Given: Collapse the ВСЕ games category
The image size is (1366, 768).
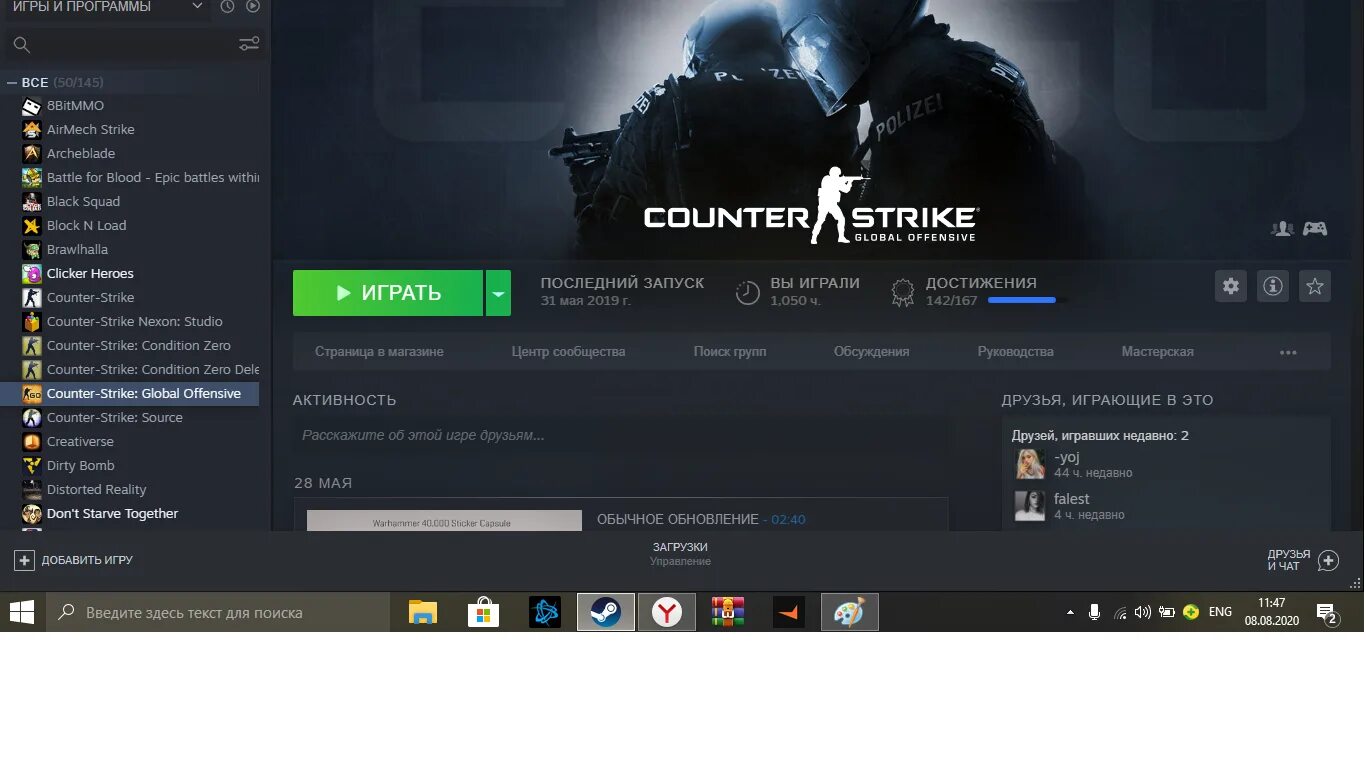Looking at the screenshot, I should [x=13, y=82].
